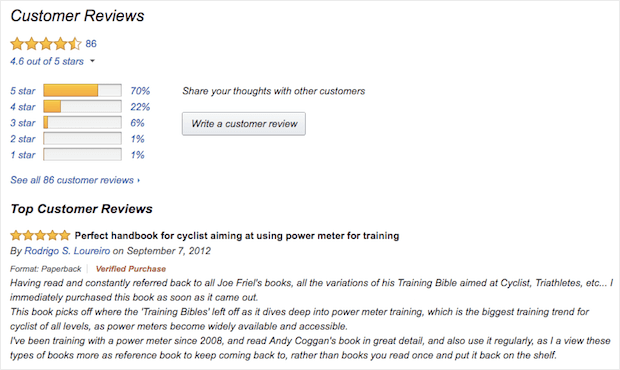Click the five-star icons on top review
The image size is (620, 370).
(40, 236)
